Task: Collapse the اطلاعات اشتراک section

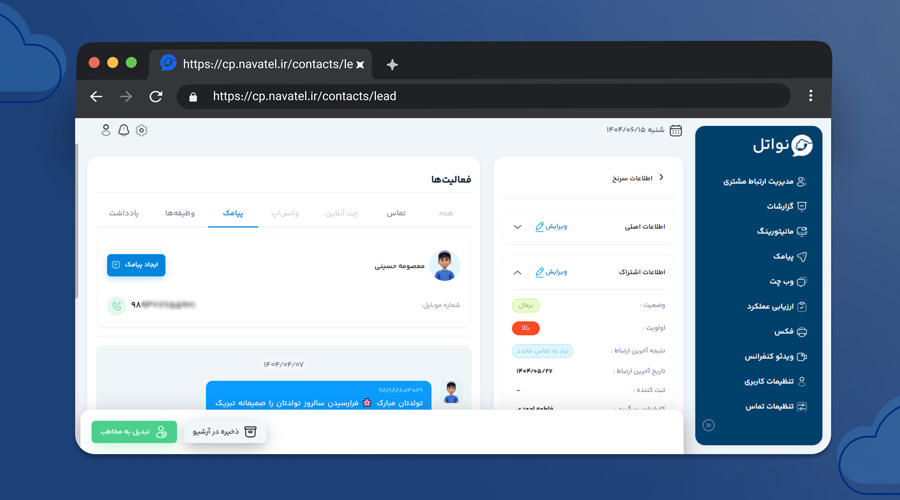Action: click(517, 272)
